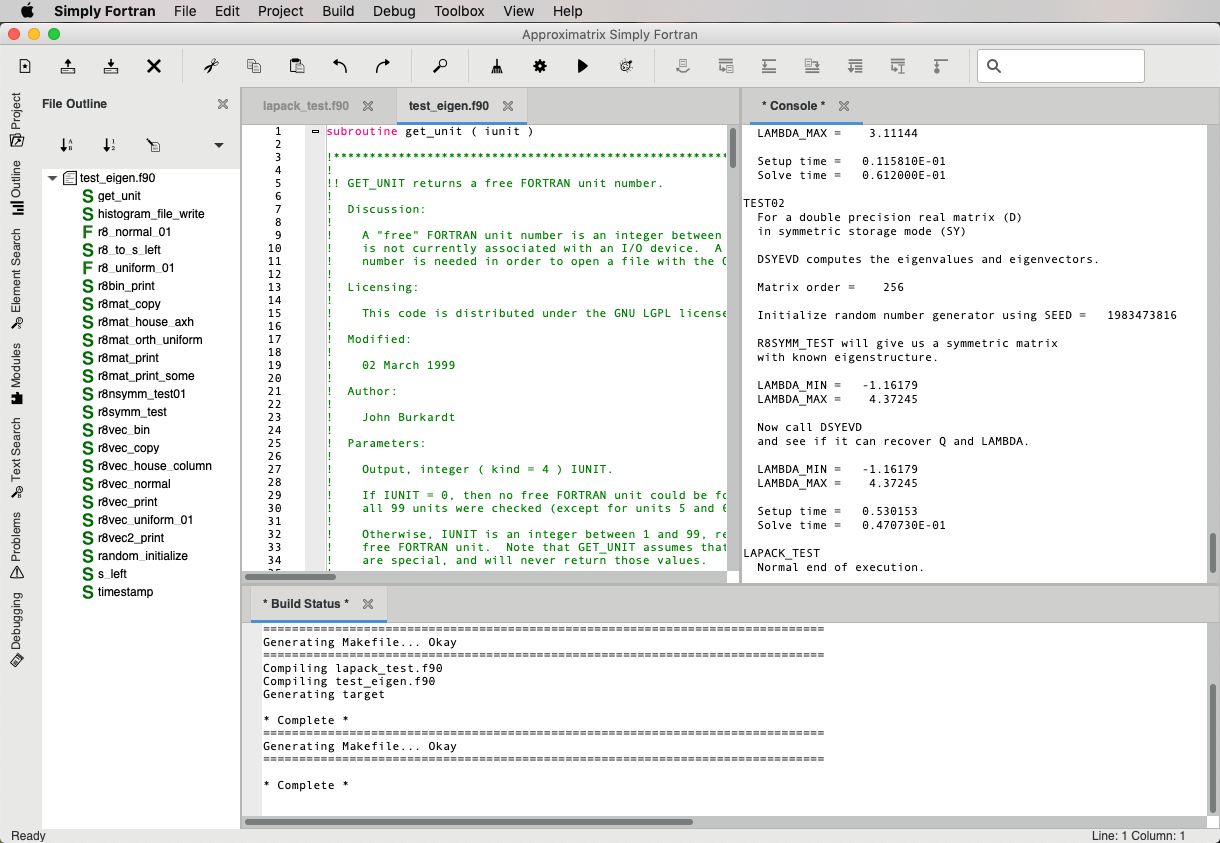Screen dimensions: 1220x843
Task: Click the Console vertical scrollbar thumb
Action: click(x=1213, y=553)
